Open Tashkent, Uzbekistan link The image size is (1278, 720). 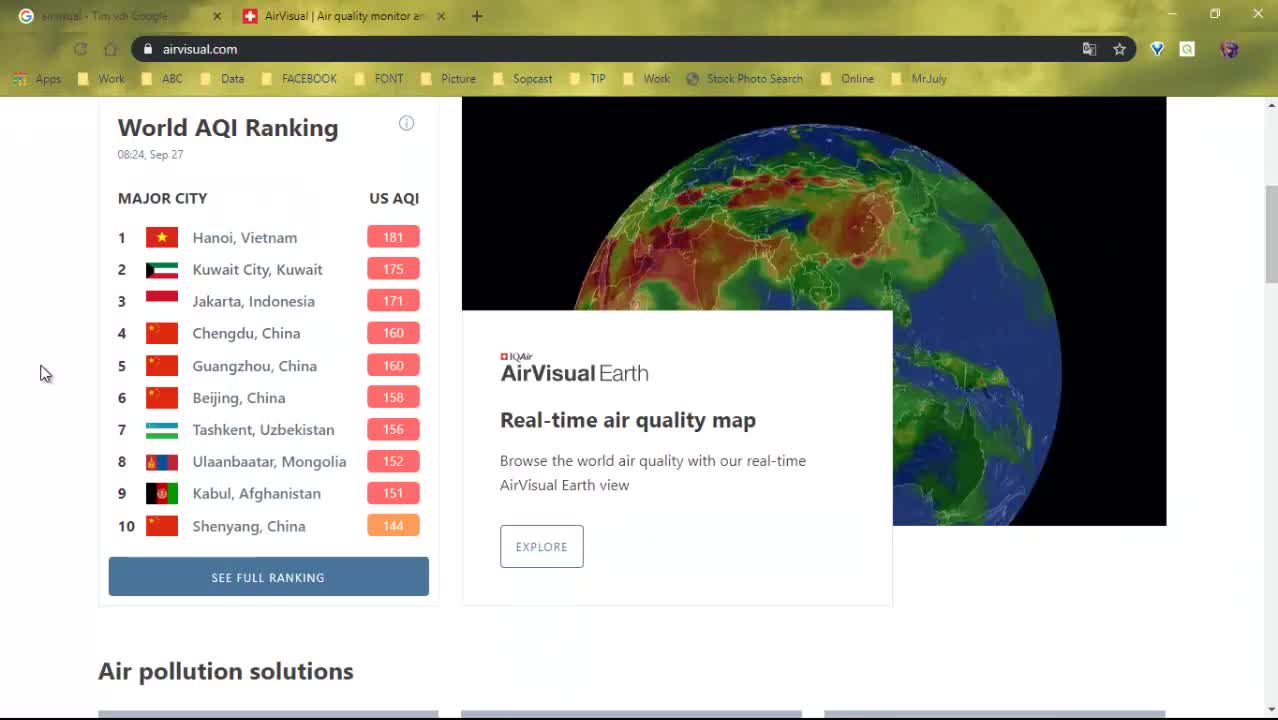point(263,430)
